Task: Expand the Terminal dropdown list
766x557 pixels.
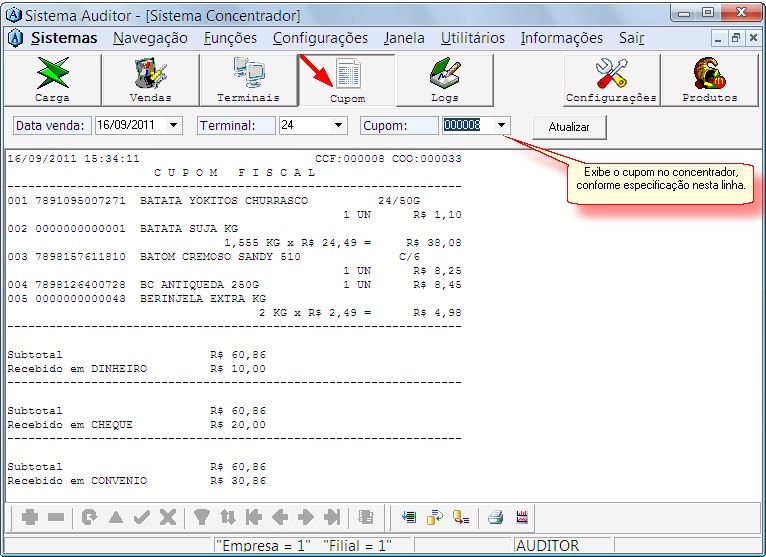Action: click(338, 126)
